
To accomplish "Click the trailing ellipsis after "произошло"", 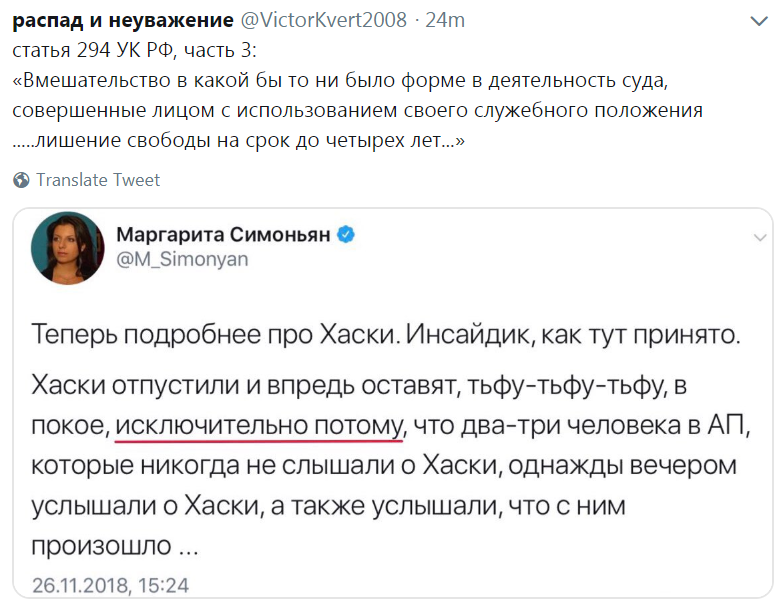I will pos(188,546).
